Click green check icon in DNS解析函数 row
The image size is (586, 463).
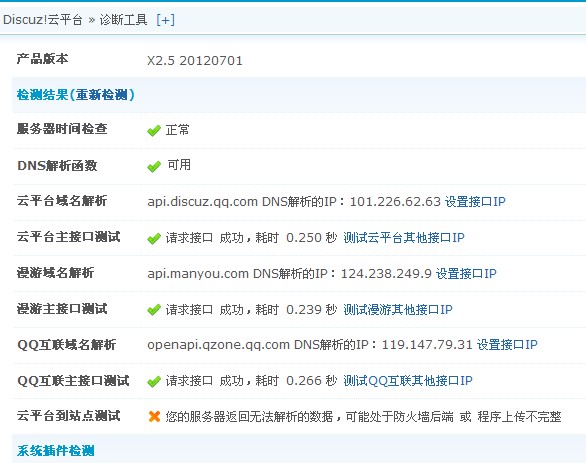coord(154,167)
